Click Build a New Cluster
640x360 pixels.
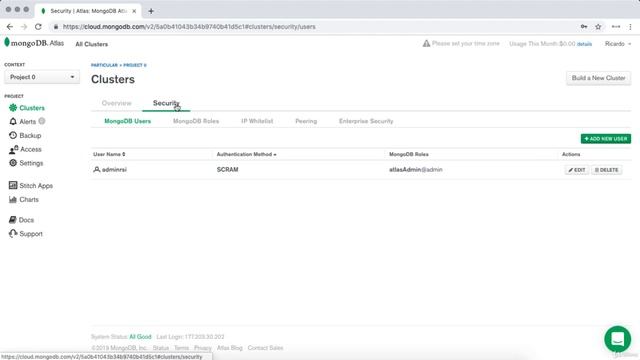tap(598, 78)
